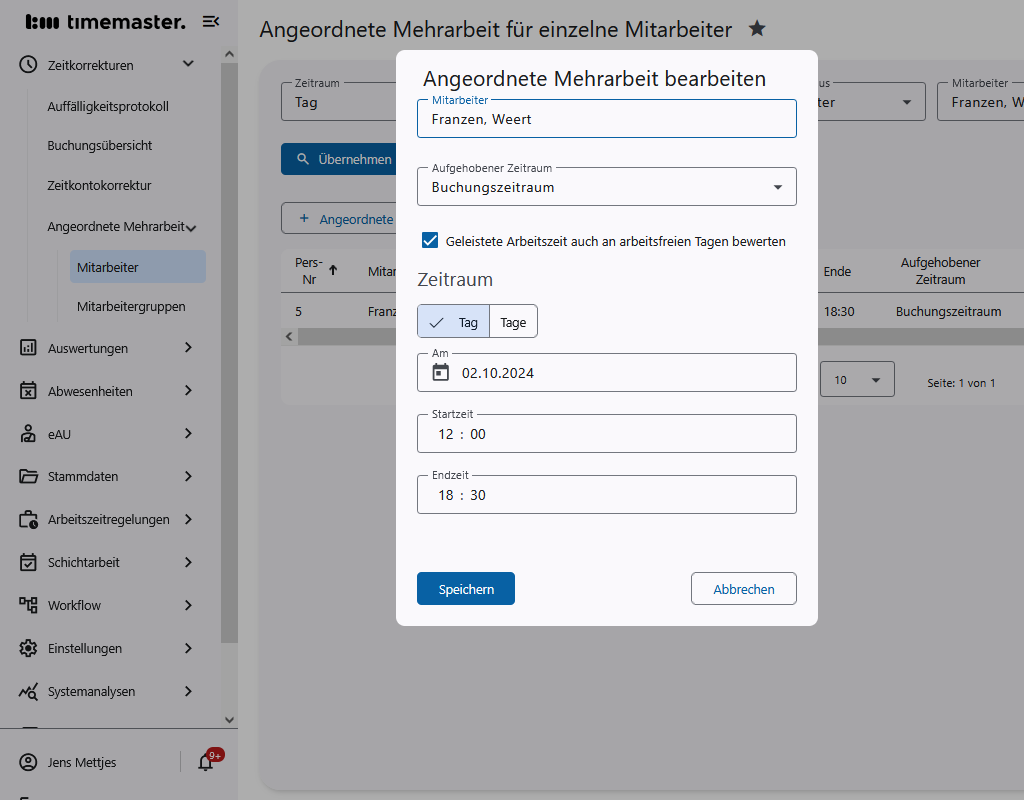The width and height of the screenshot is (1024, 800).
Task: Keep Tag selected in the Zeitraum toggle
Action: (x=453, y=321)
